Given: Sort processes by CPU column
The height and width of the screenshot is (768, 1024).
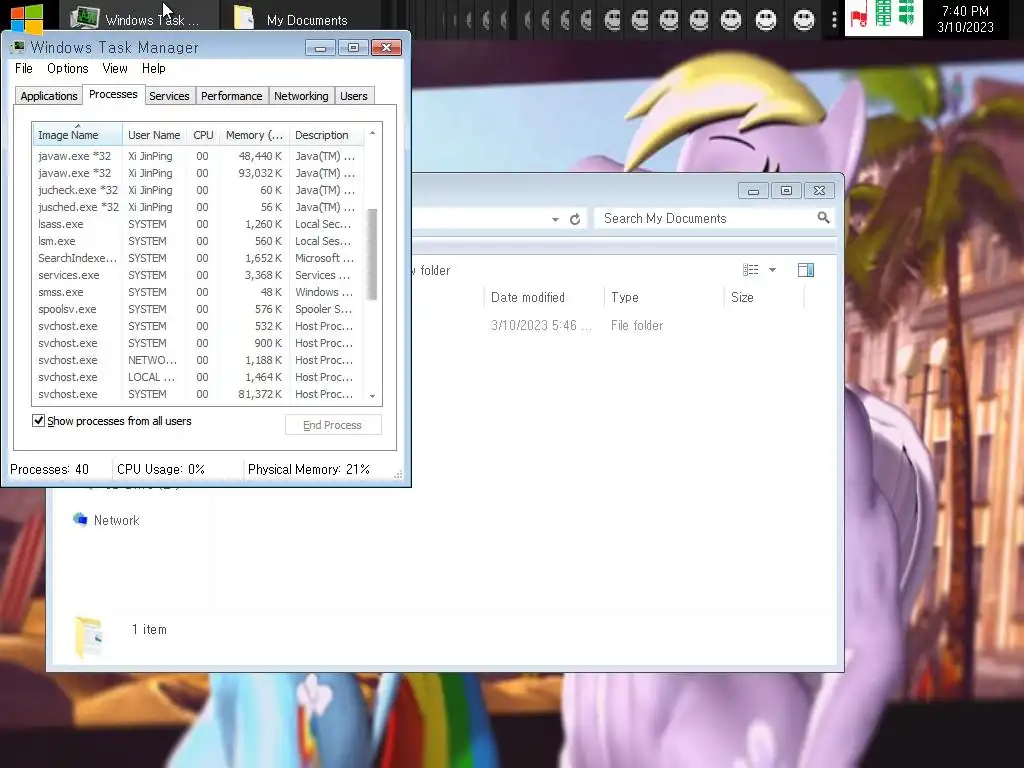Looking at the screenshot, I should pyautogui.click(x=203, y=135).
